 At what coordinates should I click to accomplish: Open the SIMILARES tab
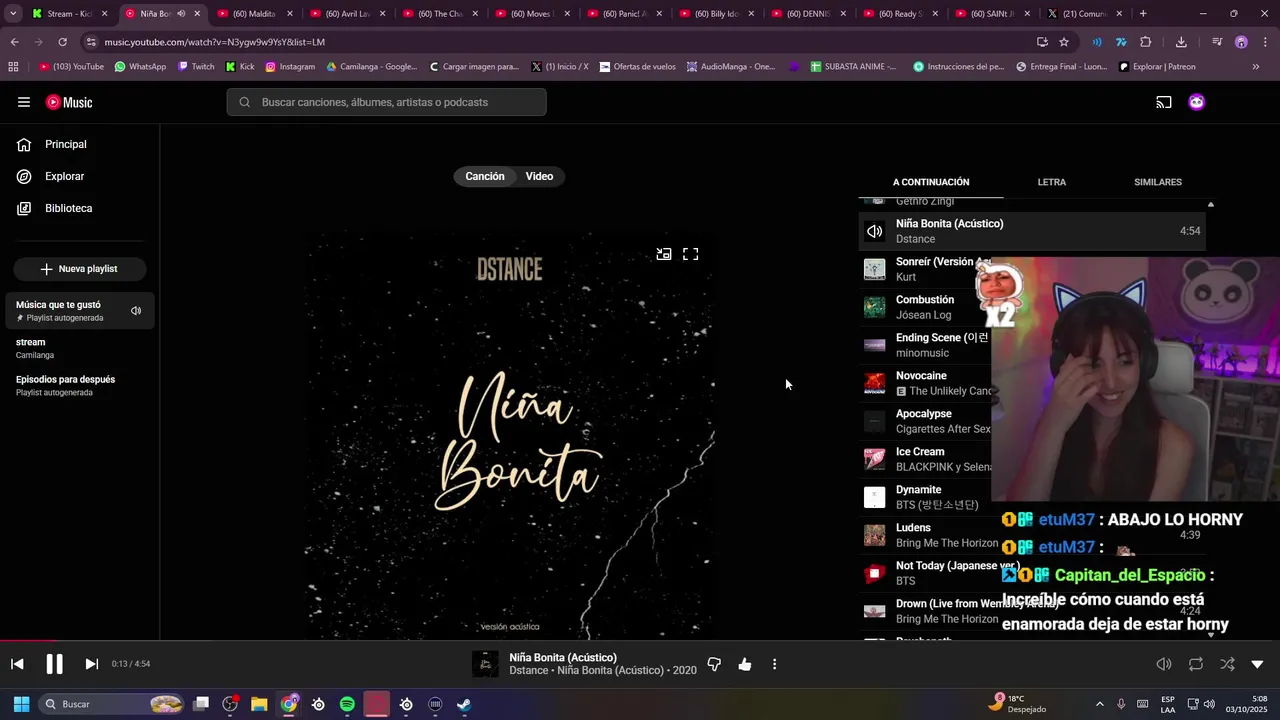(1158, 182)
